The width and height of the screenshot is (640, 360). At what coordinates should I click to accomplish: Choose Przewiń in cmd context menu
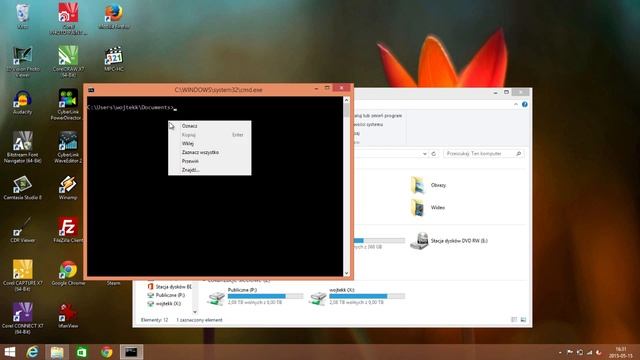(x=209, y=161)
